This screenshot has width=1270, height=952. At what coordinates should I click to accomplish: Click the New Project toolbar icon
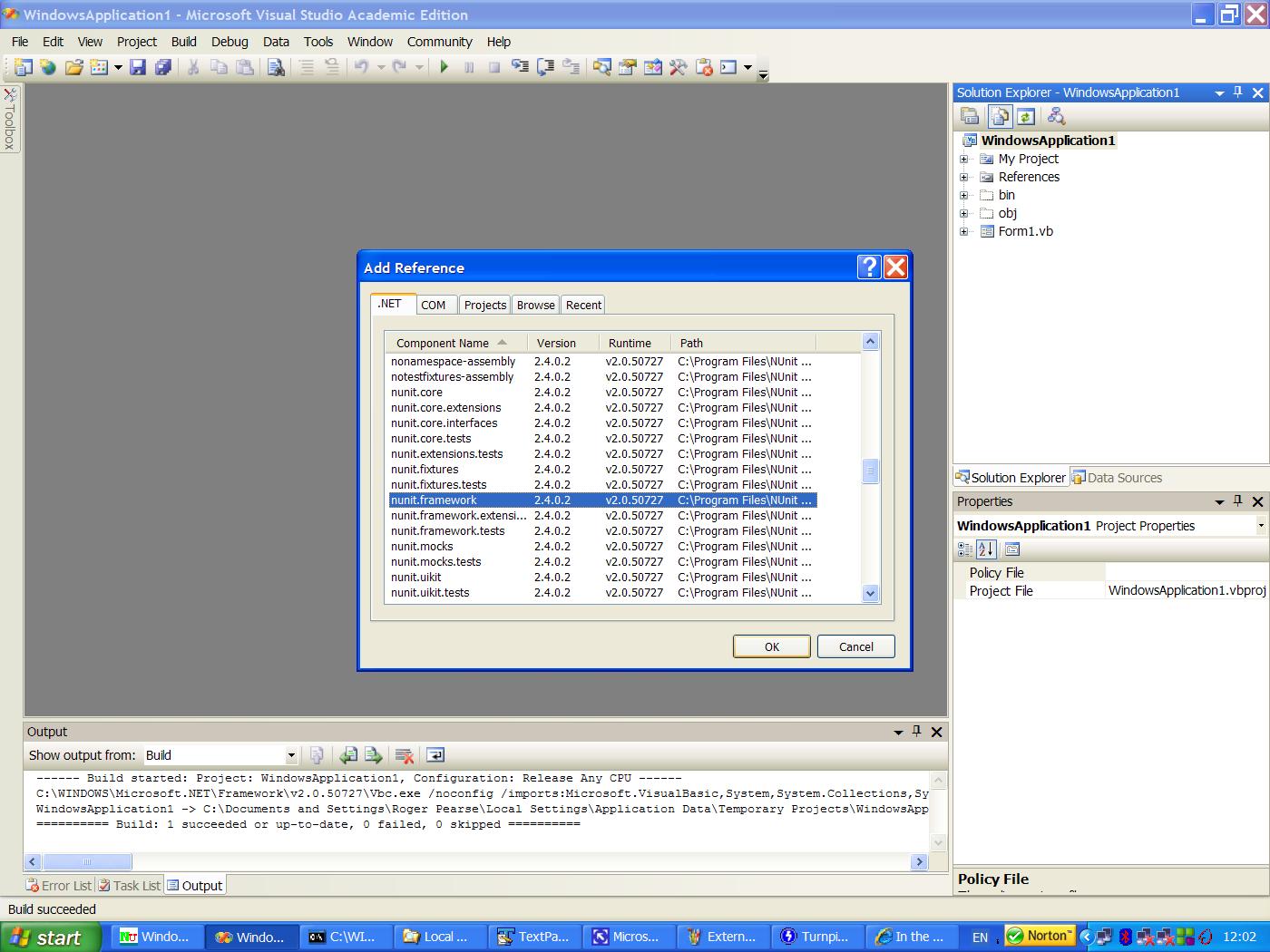pyautogui.click(x=23, y=67)
